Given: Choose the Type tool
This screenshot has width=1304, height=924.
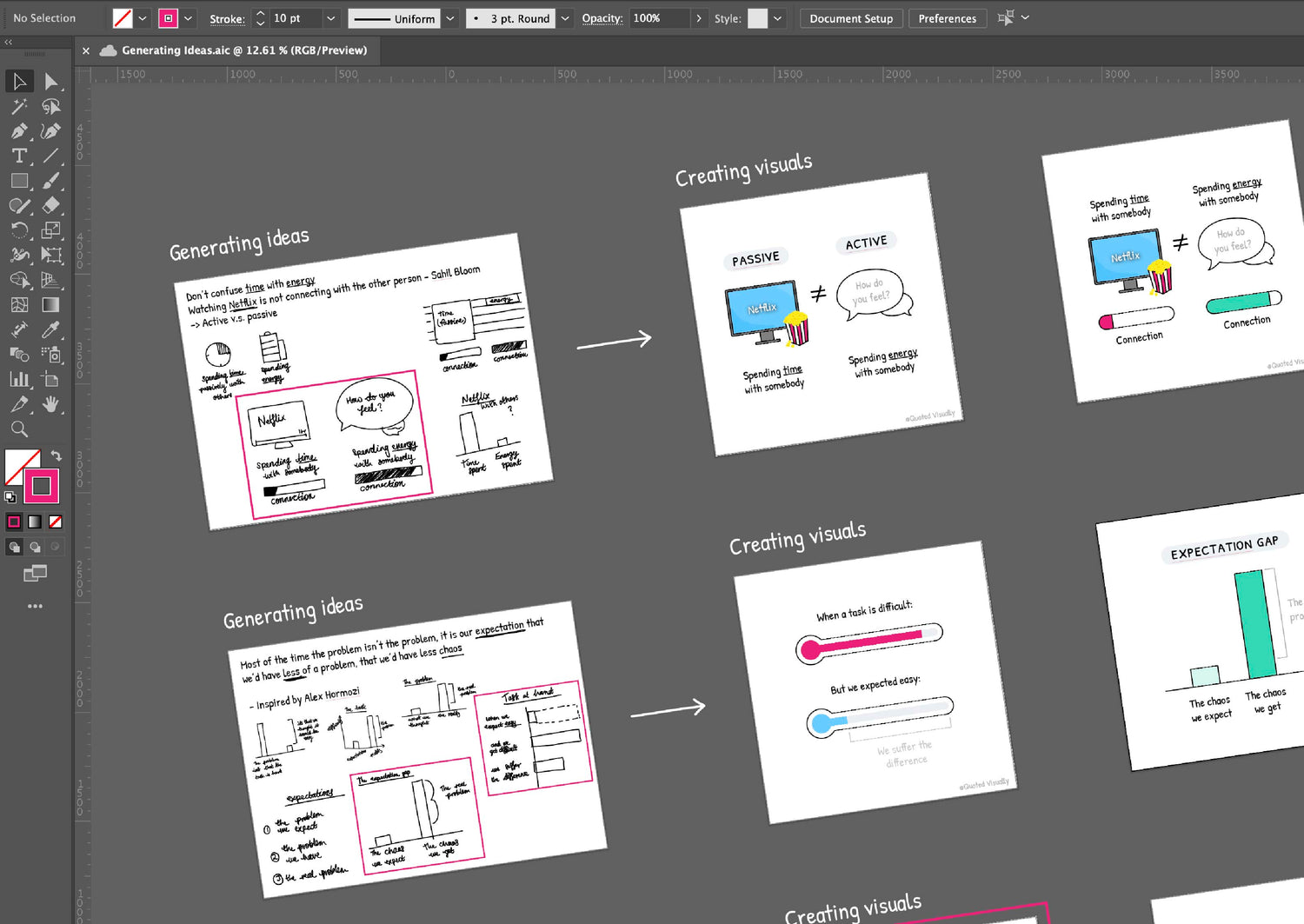Looking at the screenshot, I should coord(19,156).
